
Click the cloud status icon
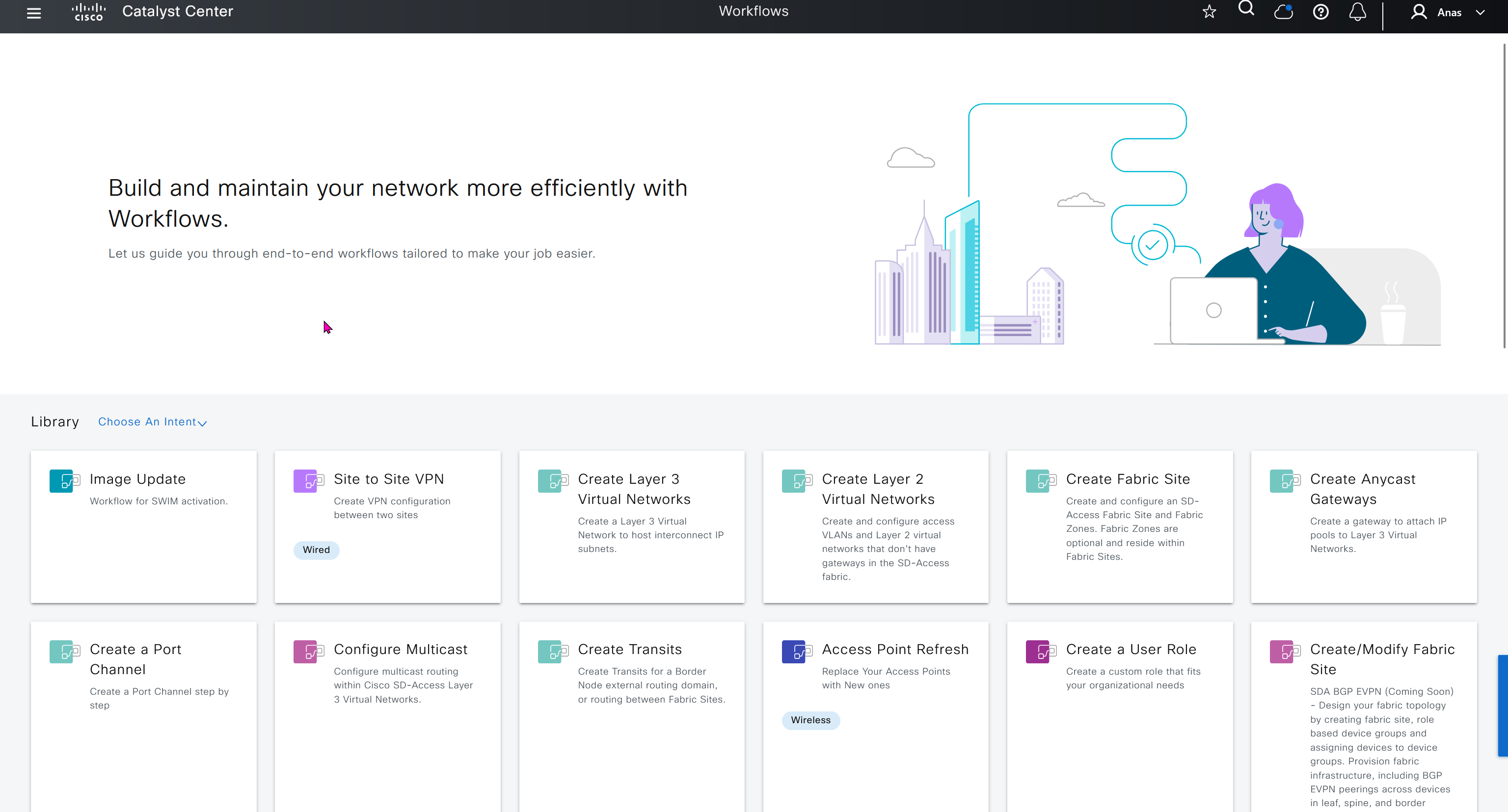tap(1283, 12)
